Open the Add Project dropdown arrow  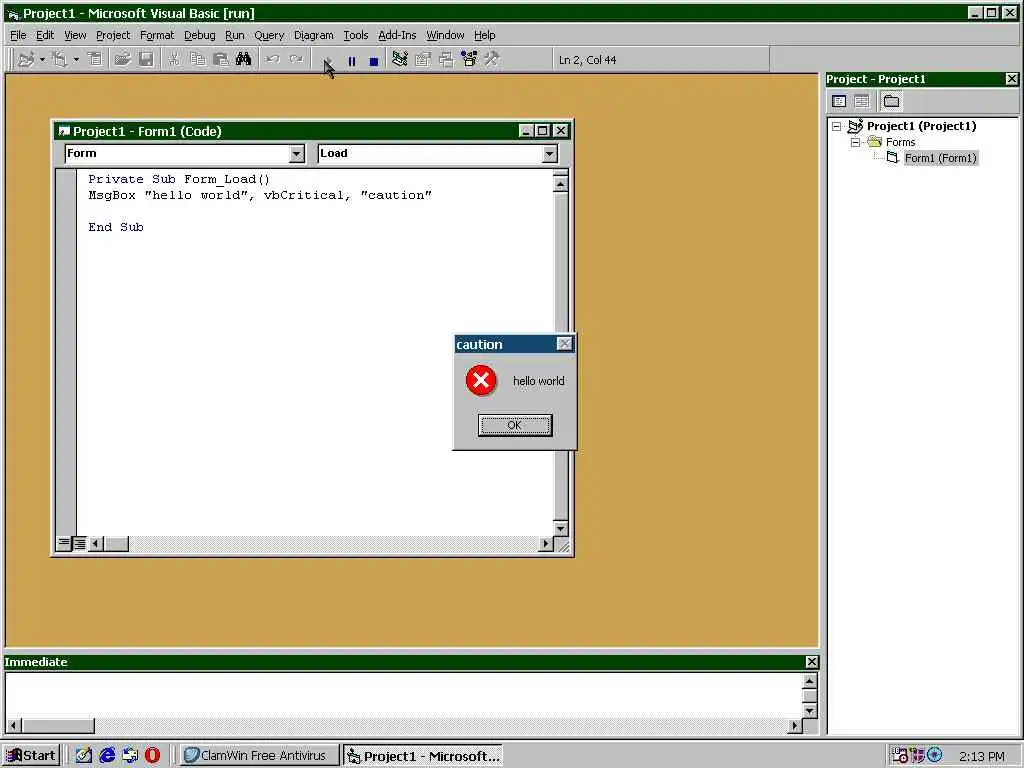click(42, 59)
